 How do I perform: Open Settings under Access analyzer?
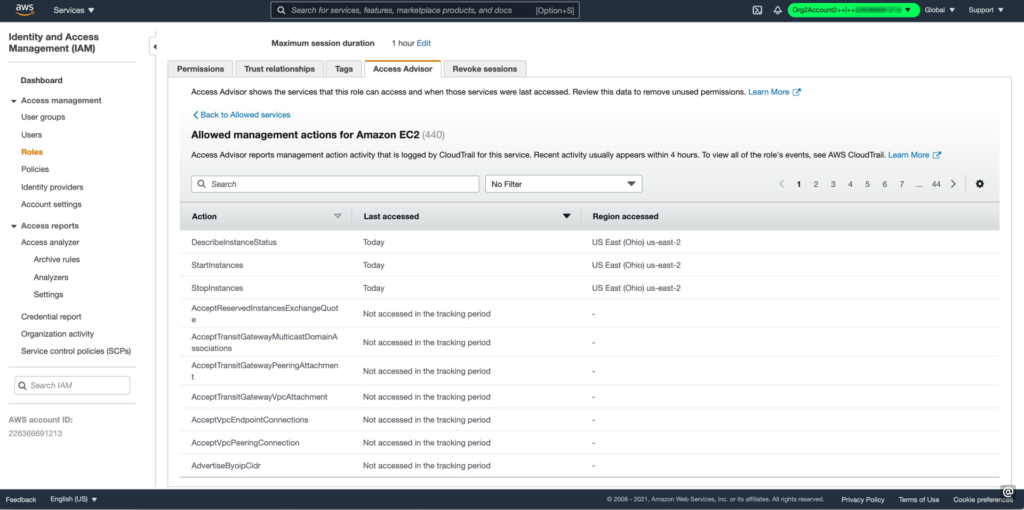coord(48,294)
